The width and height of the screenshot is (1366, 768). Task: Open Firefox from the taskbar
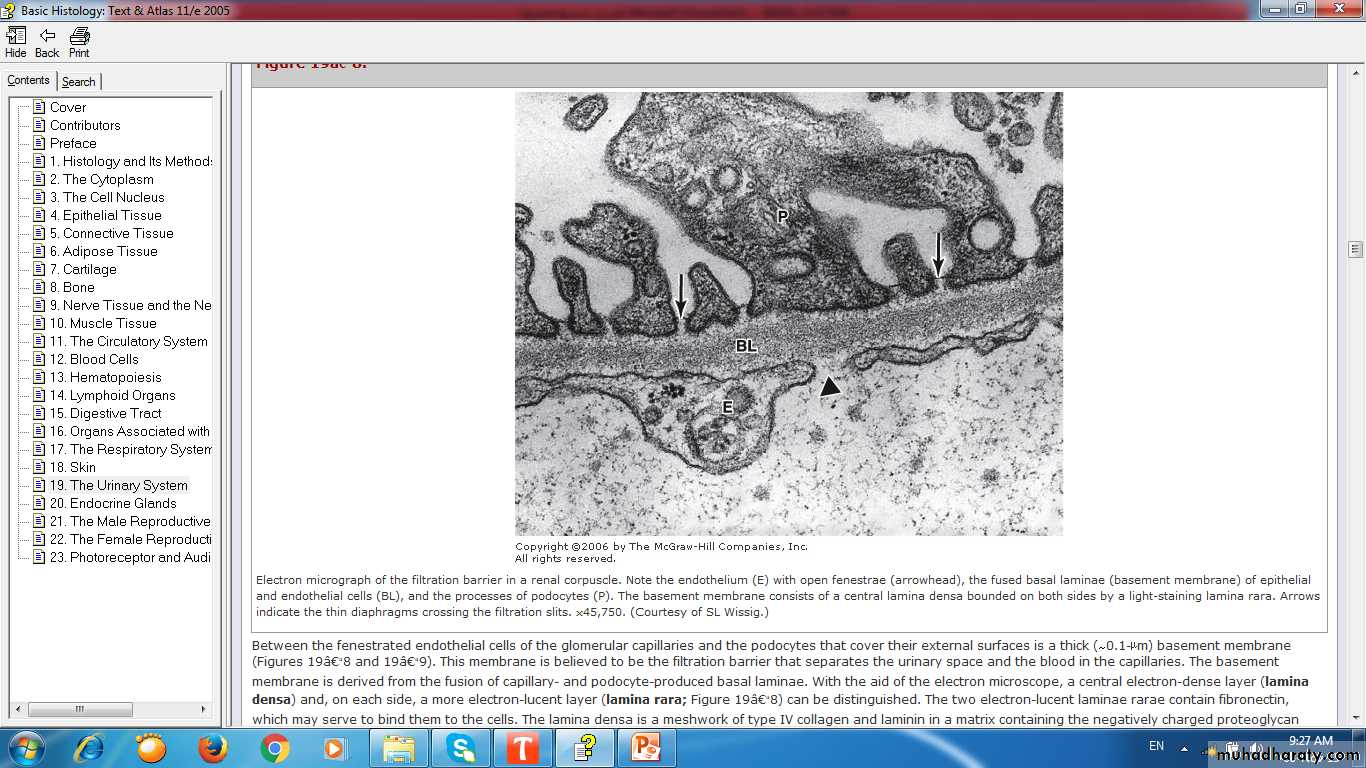point(212,747)
